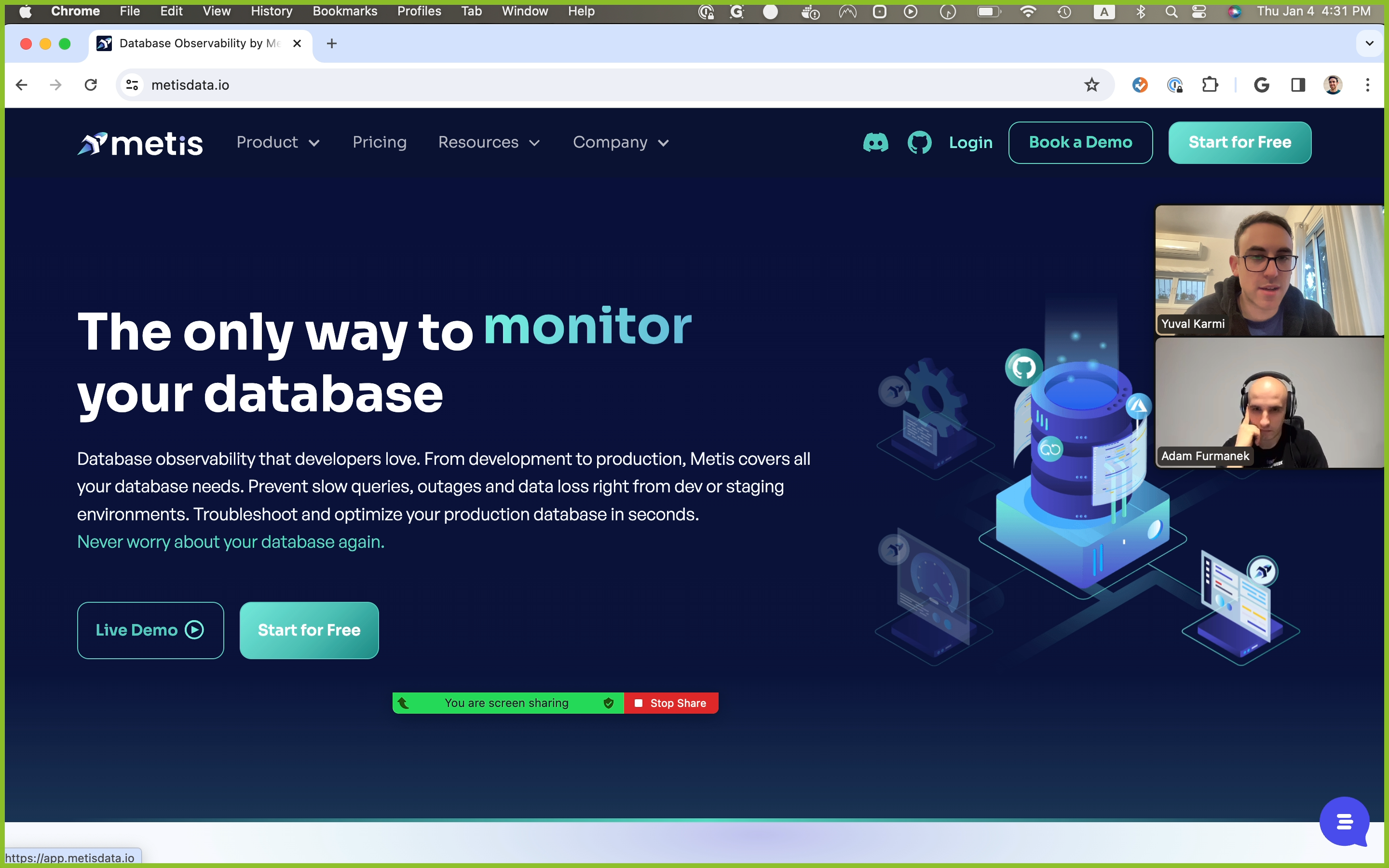Image resolution: width=1389 pixels, height=868 pixels.
Task: Click the Google G toolbar icon
Action: pyautogui.click(x=1261, y=85)
